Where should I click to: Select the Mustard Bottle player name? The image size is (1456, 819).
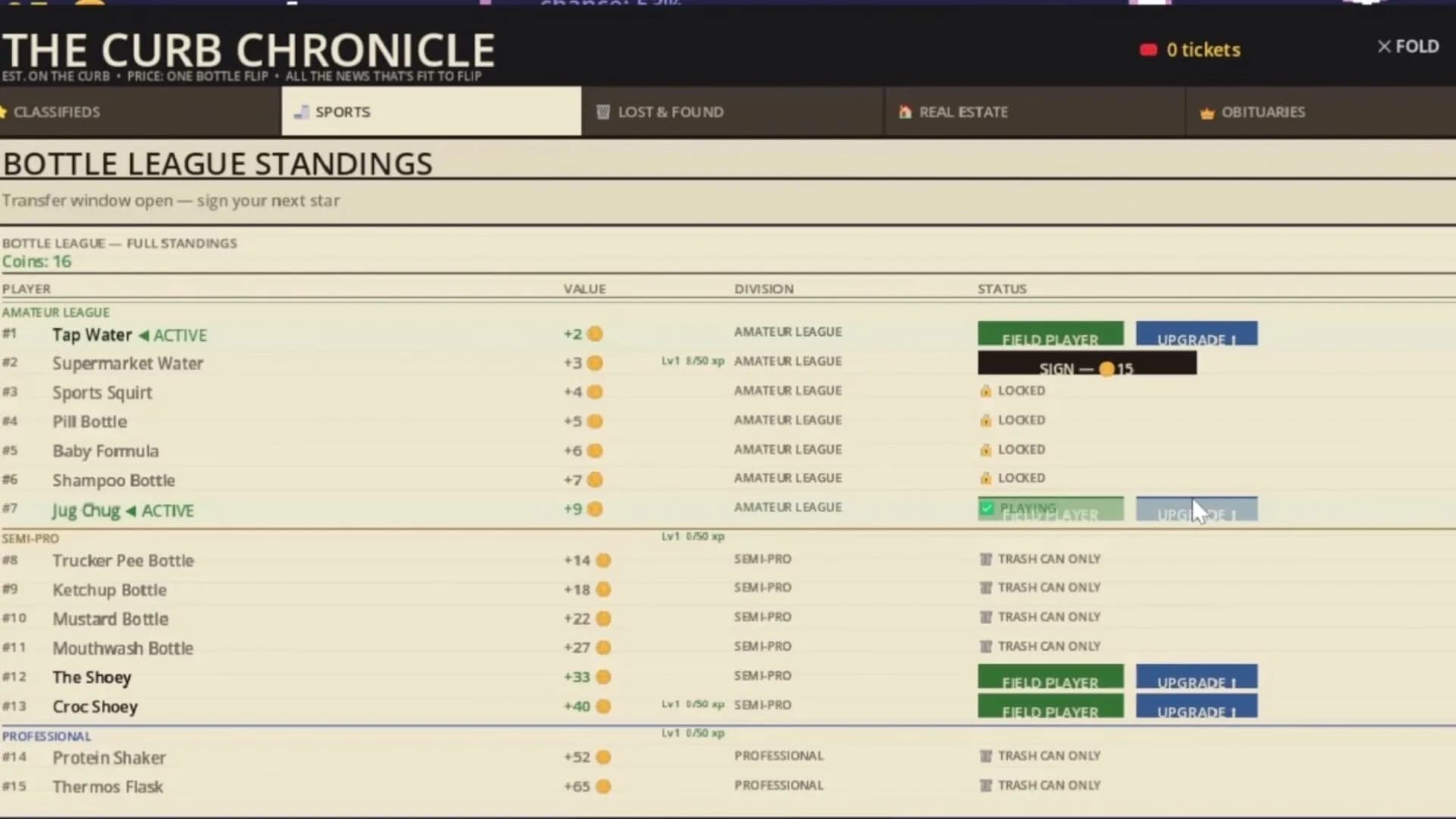tap(110, 619)
